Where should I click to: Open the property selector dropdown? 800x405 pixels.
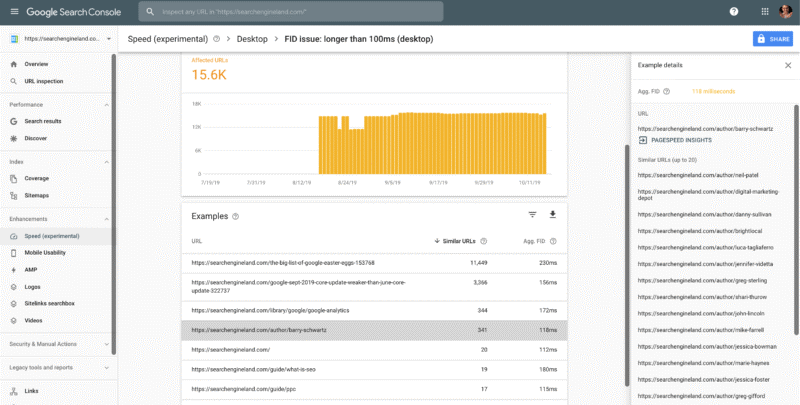(x=109, y=39)
